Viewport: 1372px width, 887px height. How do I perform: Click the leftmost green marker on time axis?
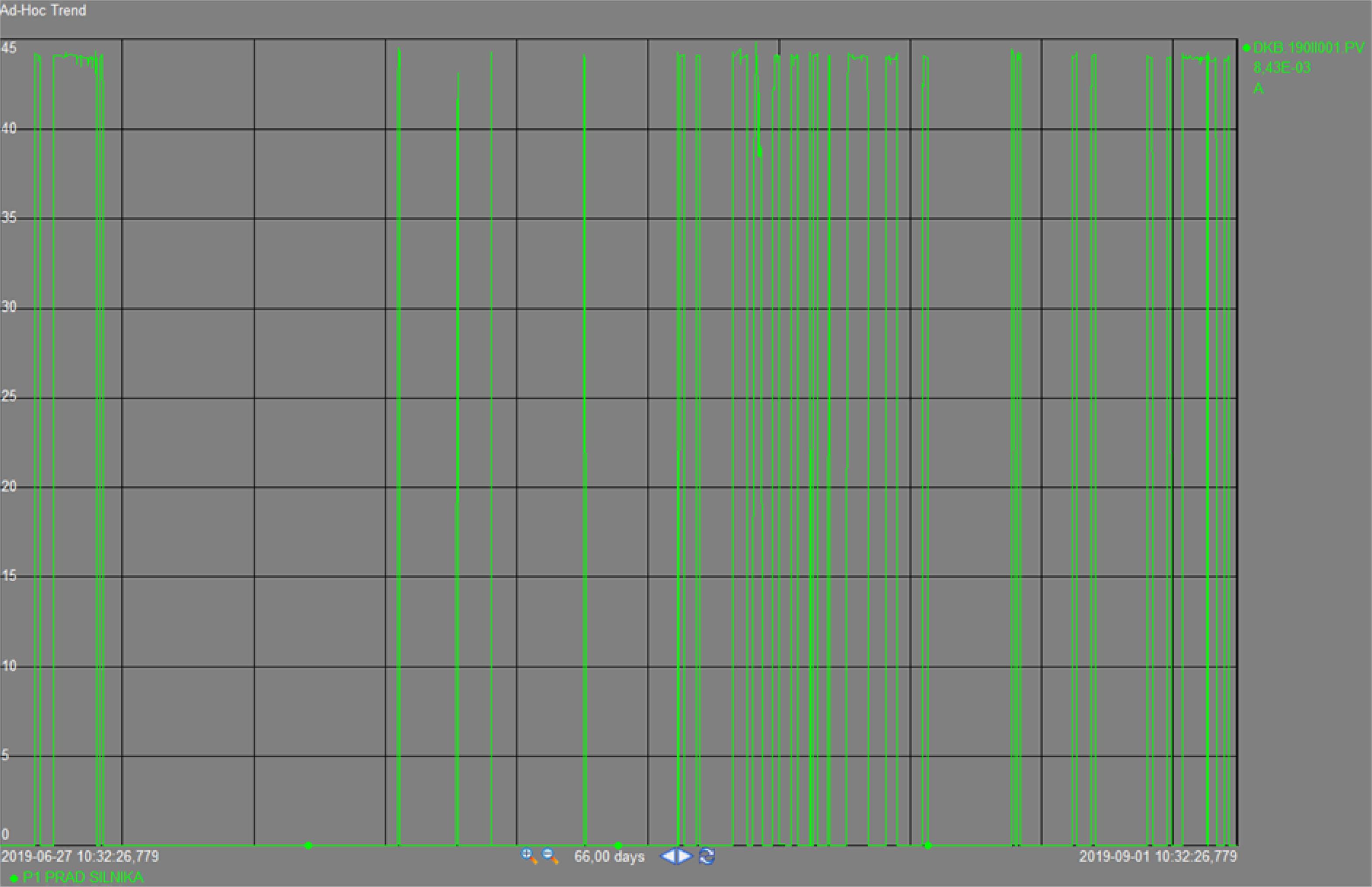click(x=308, y=846)
